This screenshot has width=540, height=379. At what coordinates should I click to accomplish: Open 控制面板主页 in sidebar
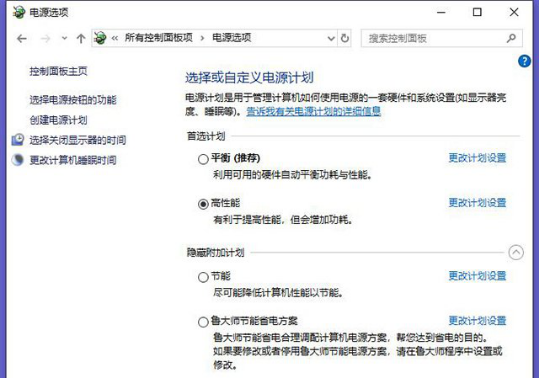point(58,71)
